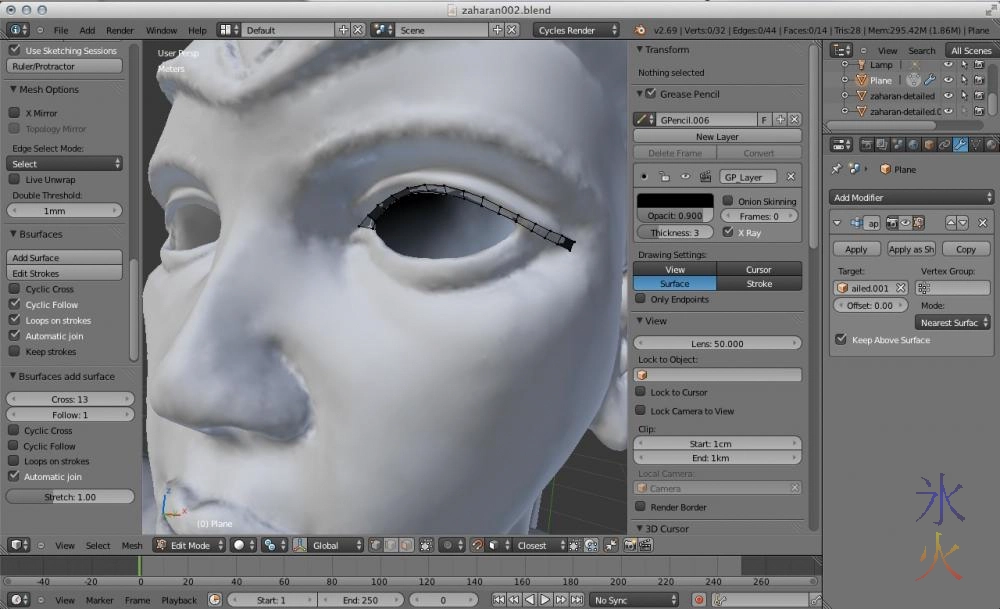
Task: Open the Render menu in the top bar
Action: tap(120, 30)
